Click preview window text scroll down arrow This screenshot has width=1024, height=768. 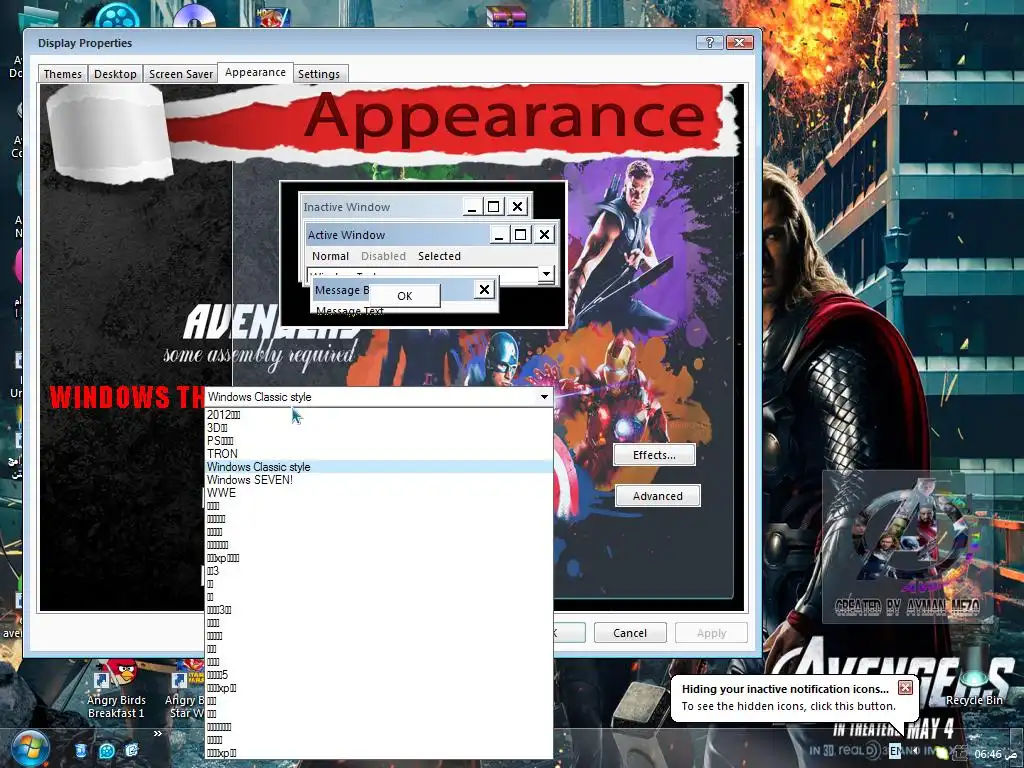pos(547,275)
